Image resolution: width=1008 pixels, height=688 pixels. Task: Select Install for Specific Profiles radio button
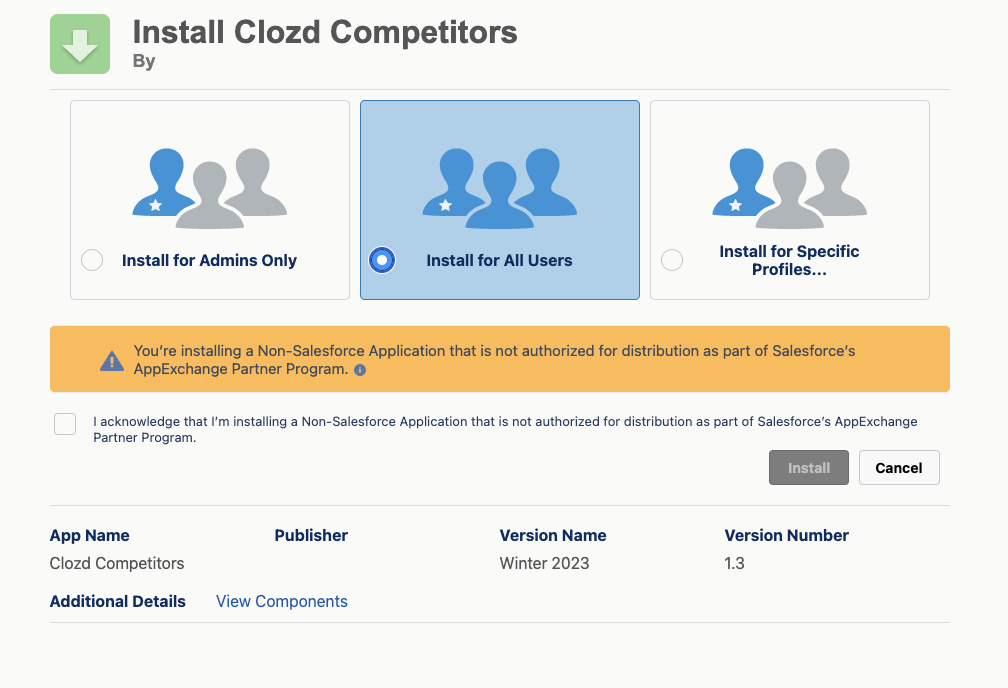[672, 260]
